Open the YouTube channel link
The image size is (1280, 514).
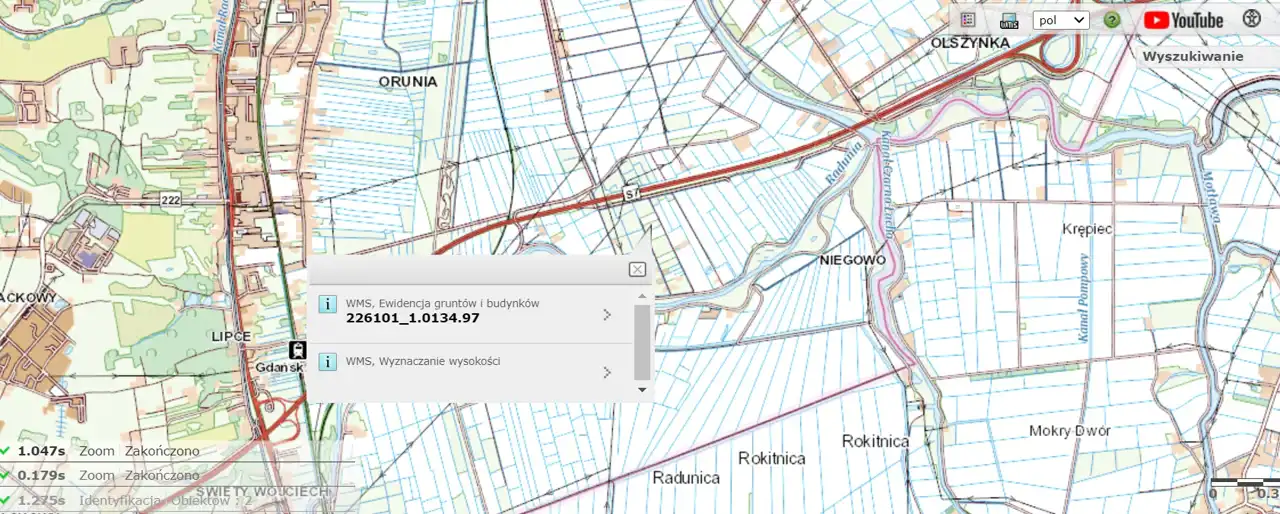pyautogui.click(x=1184, y=20)
